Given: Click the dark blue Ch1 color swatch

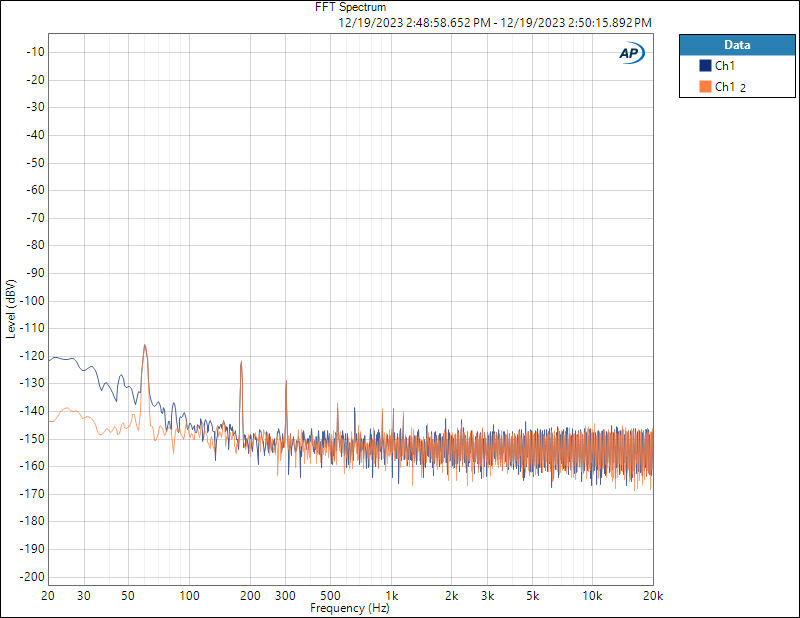Looking at the screenshot, I should [705, 65].
